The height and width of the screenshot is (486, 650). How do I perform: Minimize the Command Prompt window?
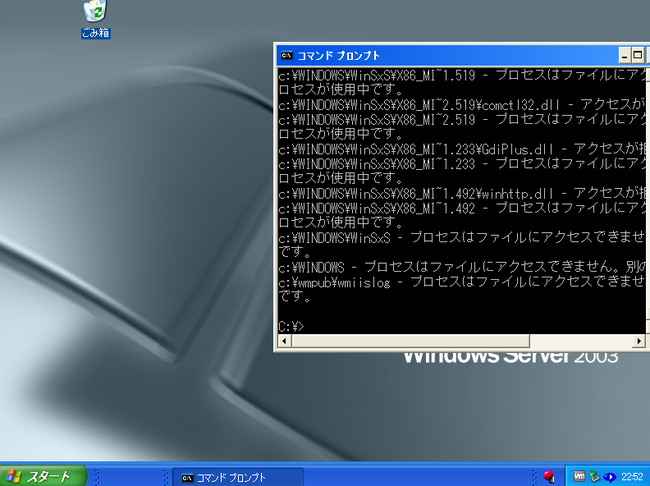coord(624,55)
